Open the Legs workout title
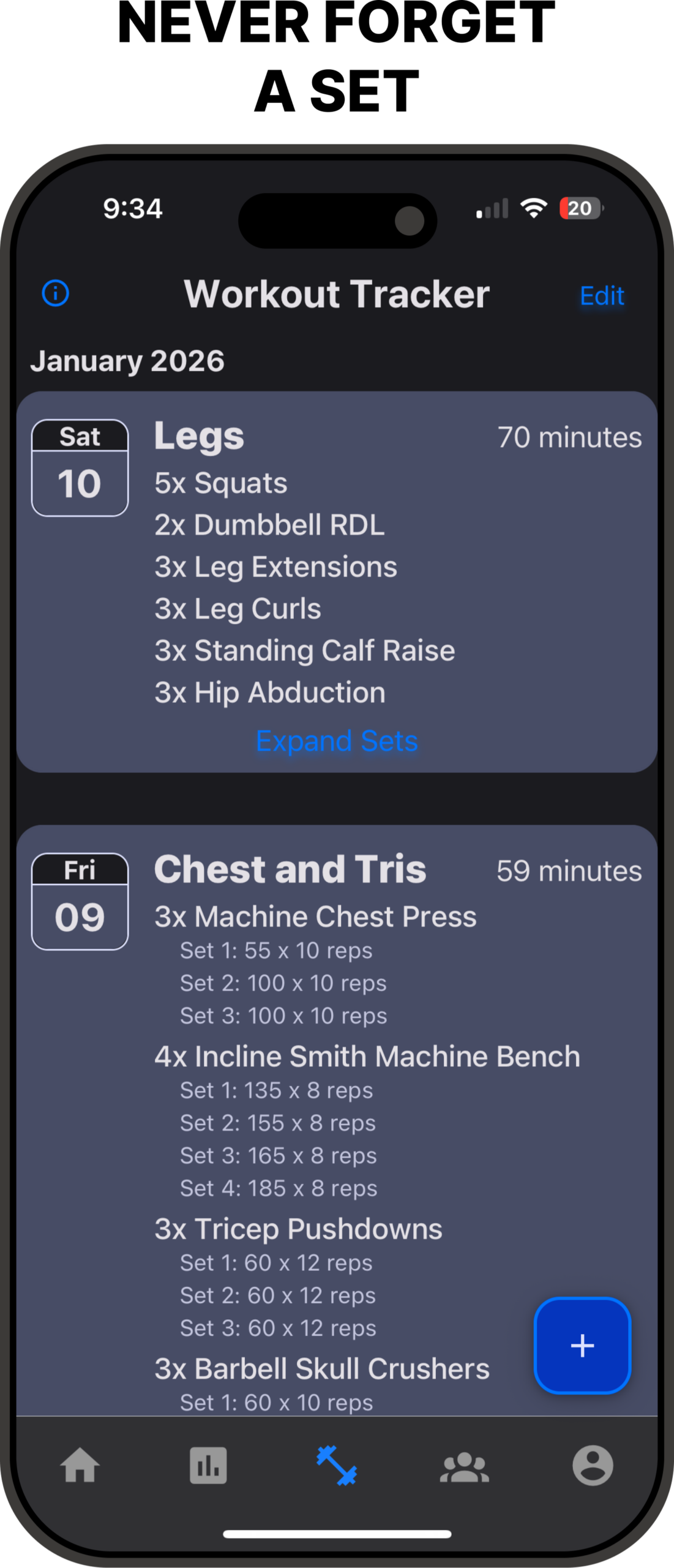 (x=199, y=436)
